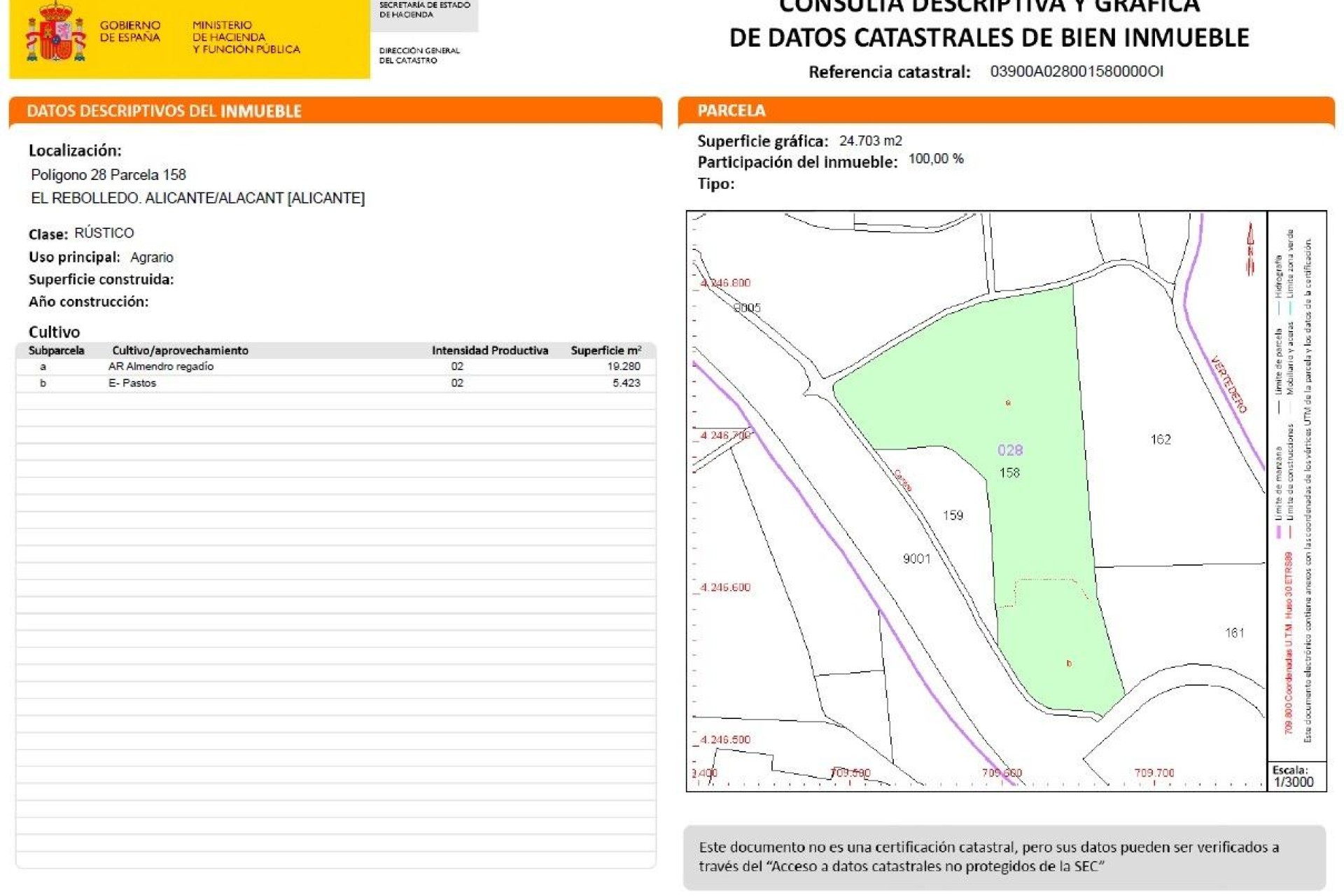Click the 4.246.800 coordinate label
The width and height of the screenshot is (1344, 896).
coord(725,283)
